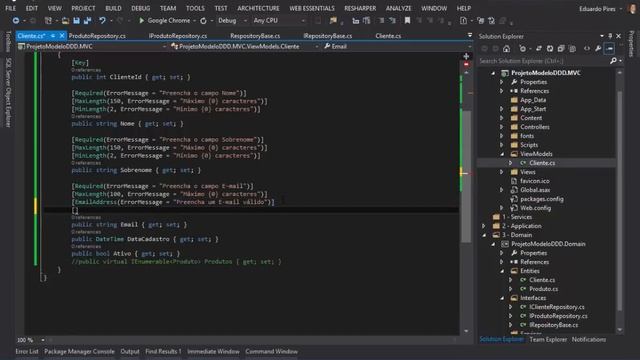This screenshot has width=640, height=360.
Task: Click the Pending Changes Filter icon
Action: 522,49
